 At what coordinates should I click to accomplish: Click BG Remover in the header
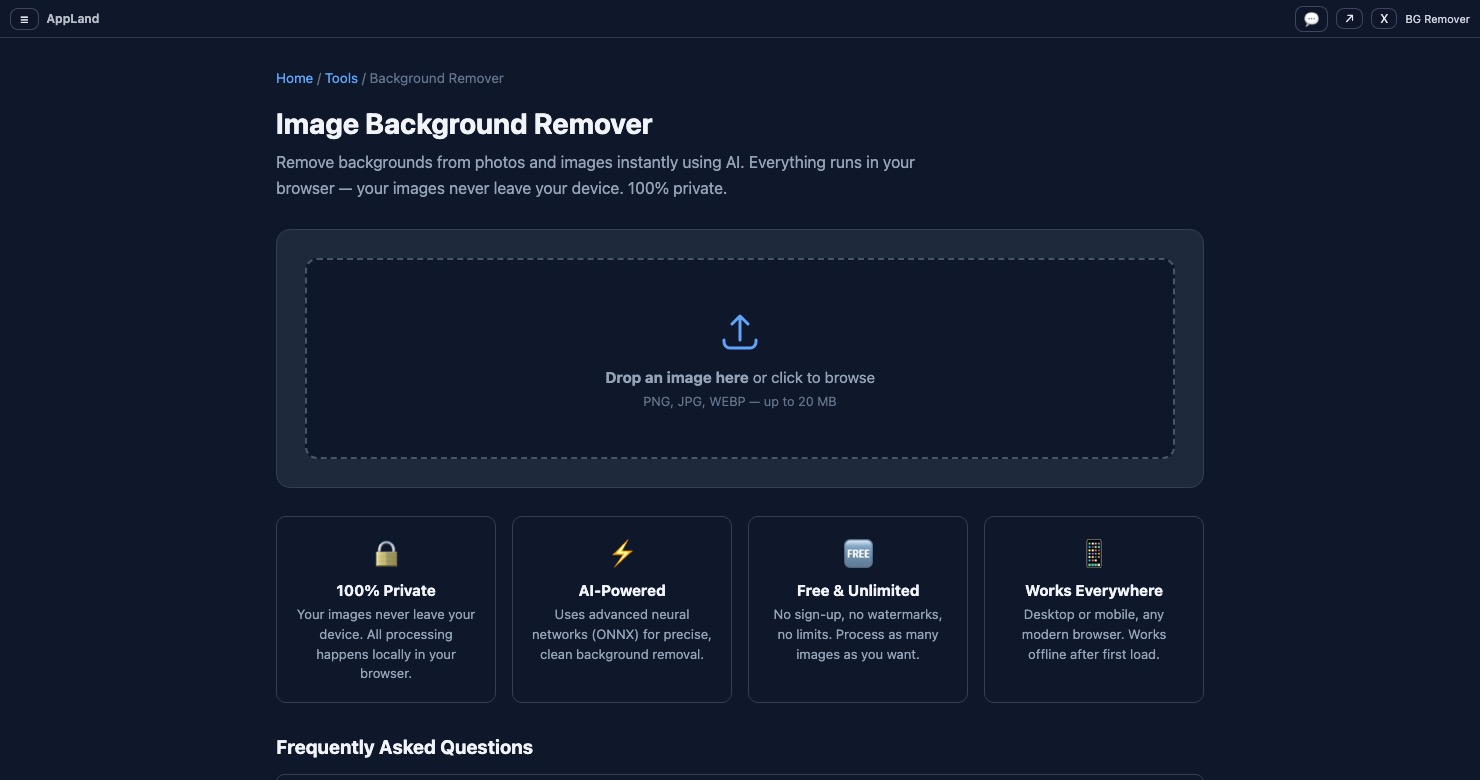1438,18
